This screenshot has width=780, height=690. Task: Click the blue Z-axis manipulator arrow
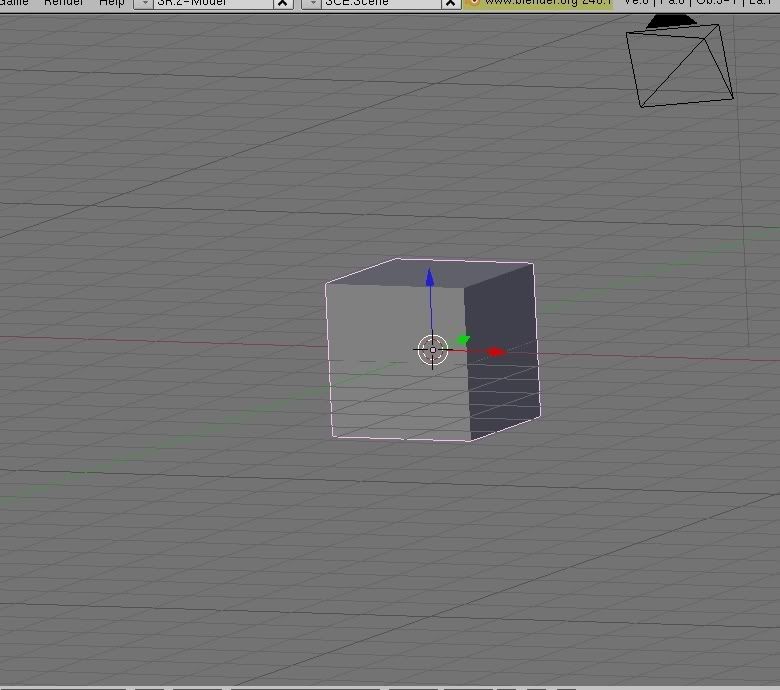coord(430,278)
